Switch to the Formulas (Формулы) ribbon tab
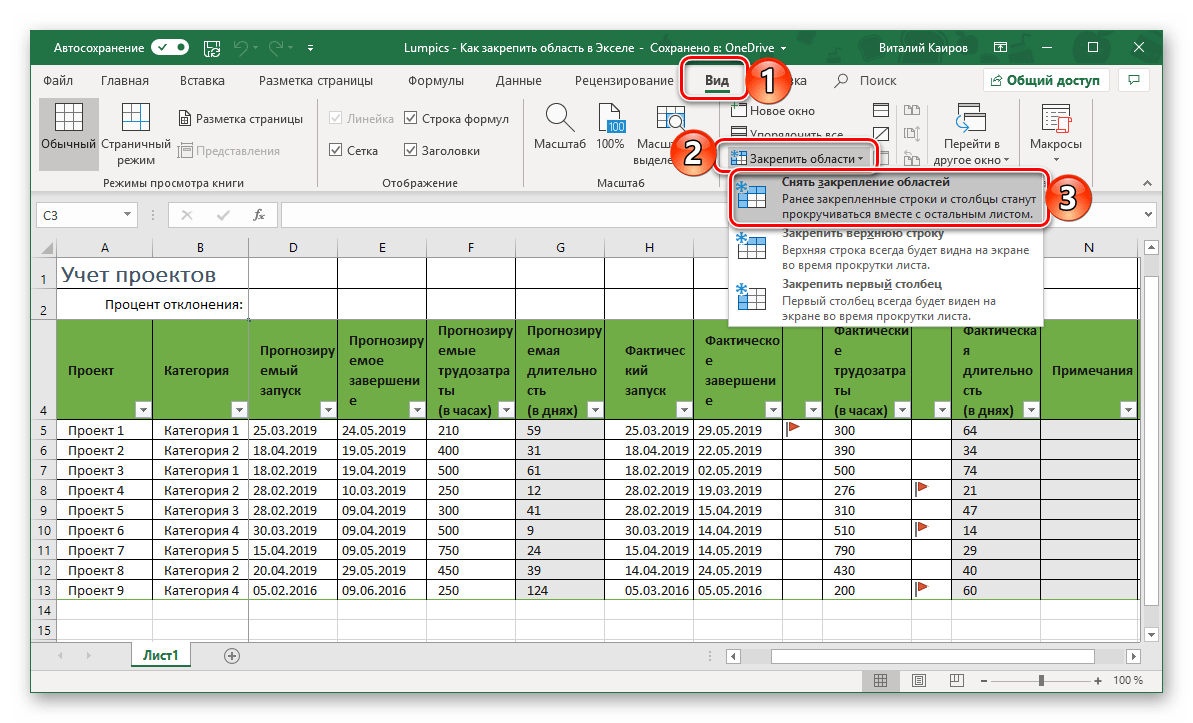Screen dimensions: 1193x723 pos(435,81)
